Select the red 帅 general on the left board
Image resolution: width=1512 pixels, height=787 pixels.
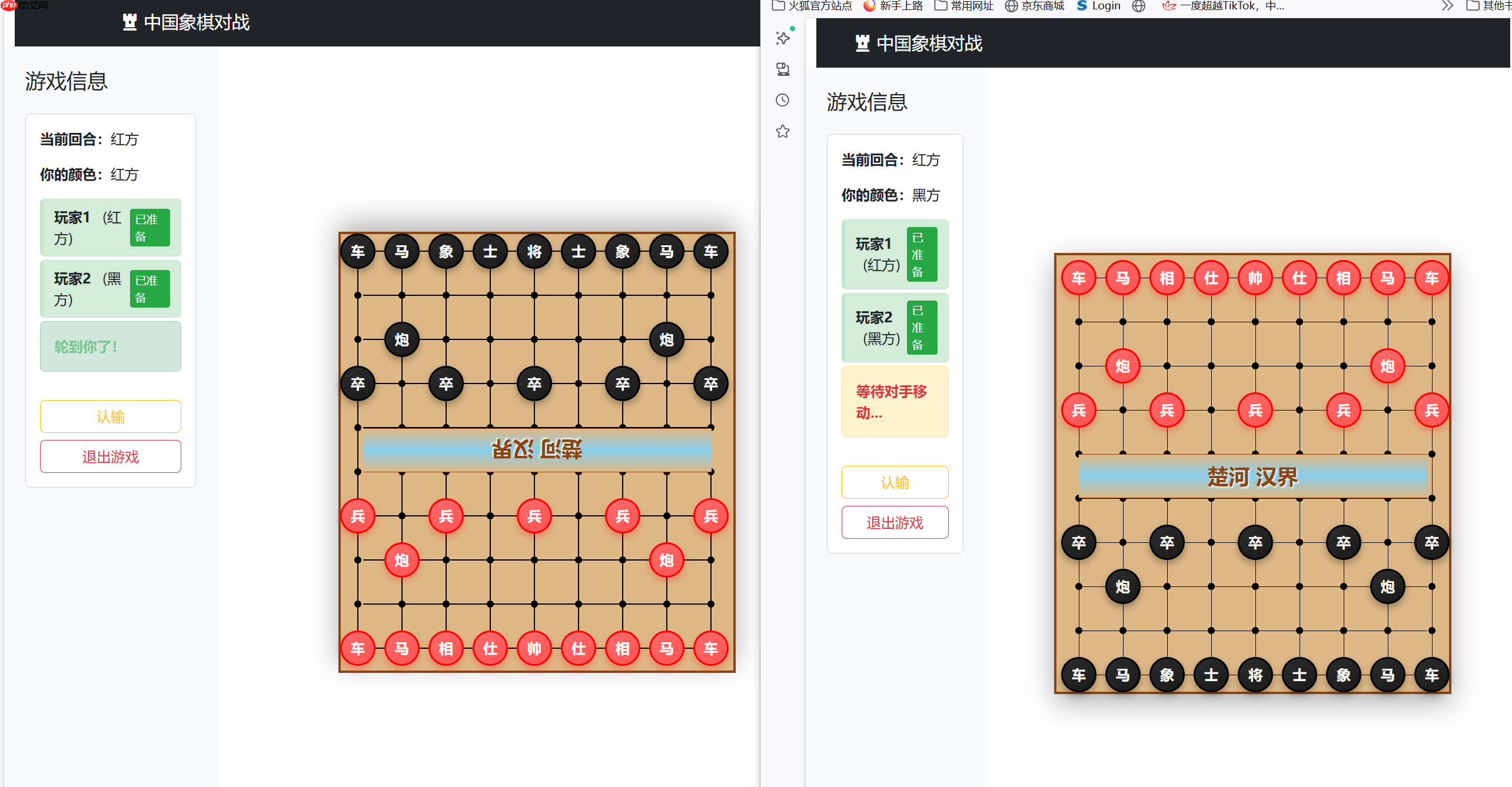click(534, 648)
